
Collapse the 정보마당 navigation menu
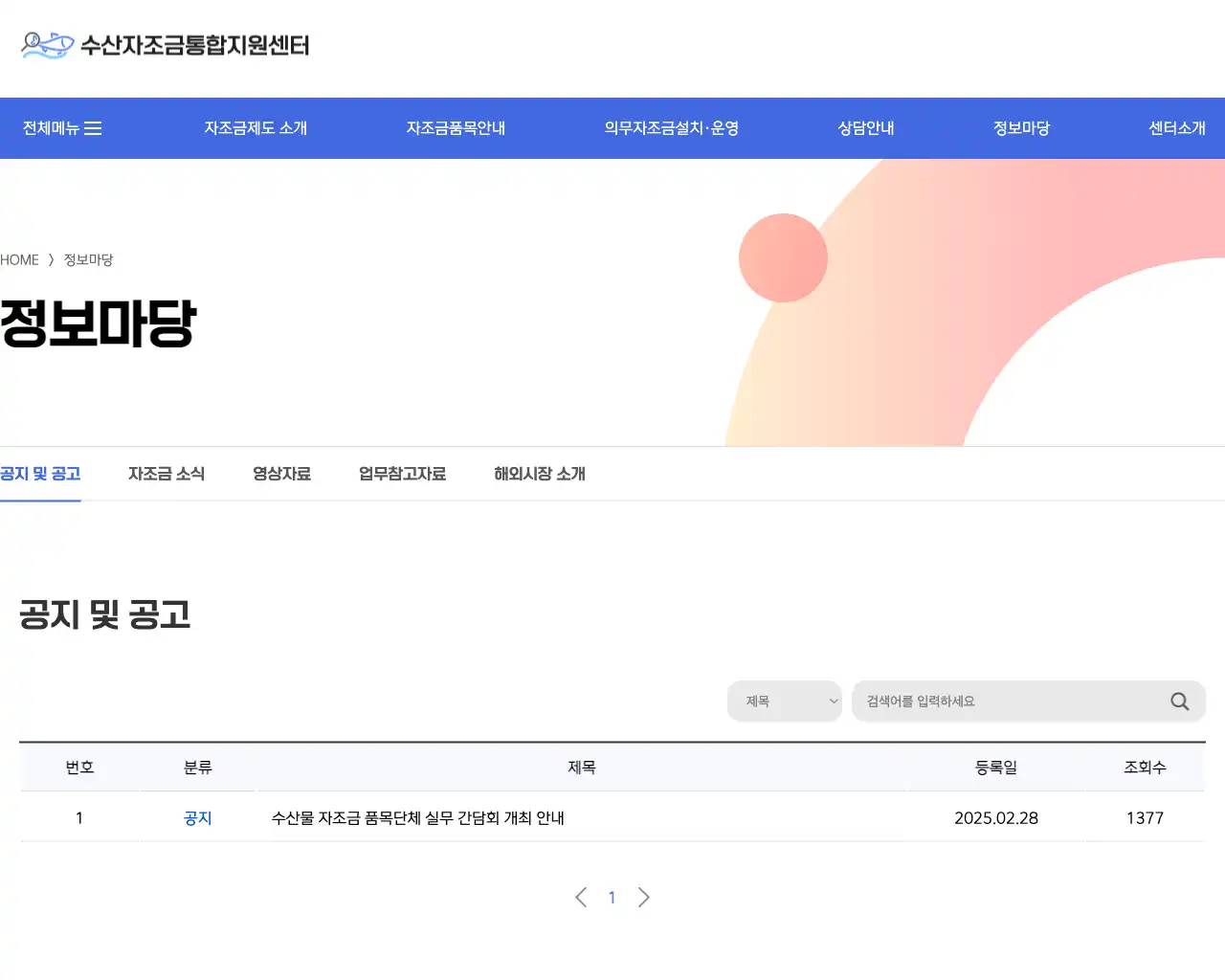tap(1020, 127)
